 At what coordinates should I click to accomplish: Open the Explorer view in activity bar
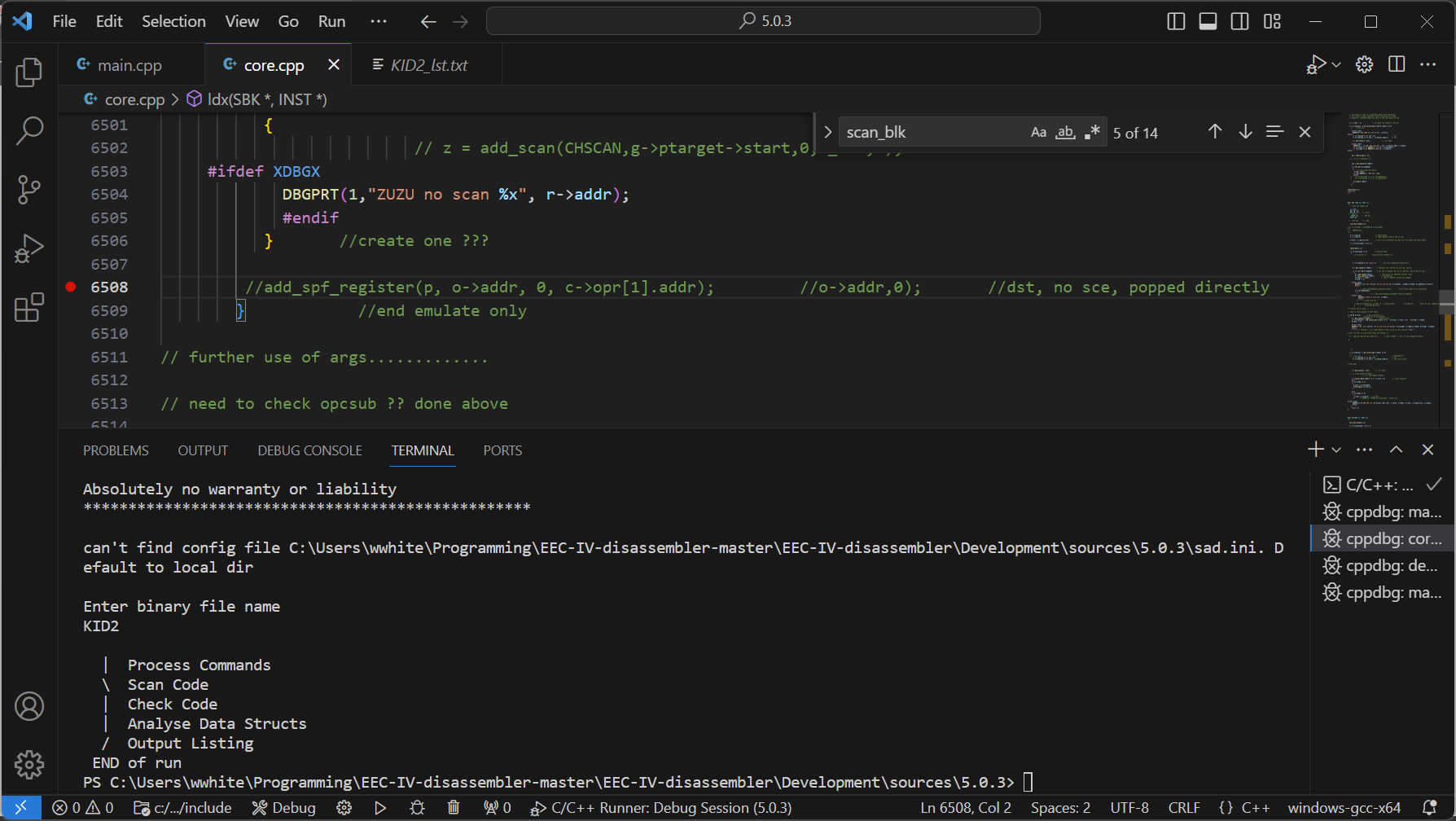(29, 72)
